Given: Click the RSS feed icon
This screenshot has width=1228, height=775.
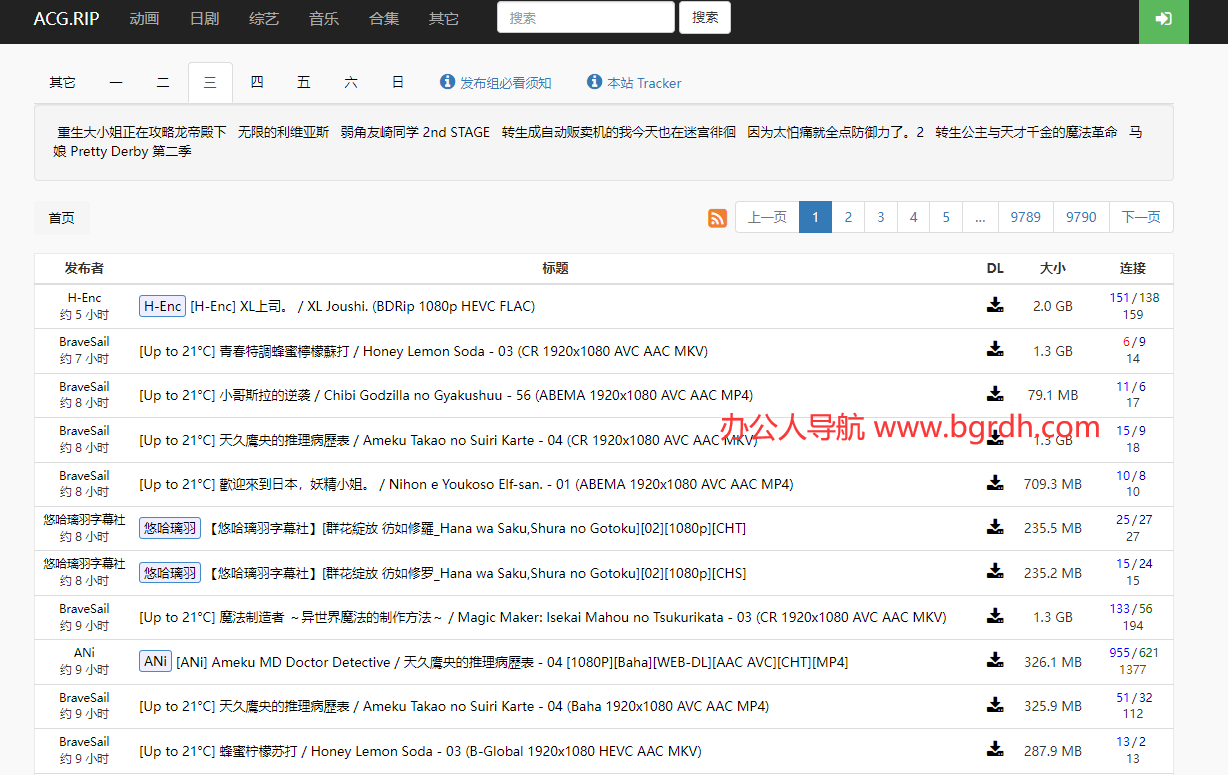Looking at the screenshot, I should point(717,217).
